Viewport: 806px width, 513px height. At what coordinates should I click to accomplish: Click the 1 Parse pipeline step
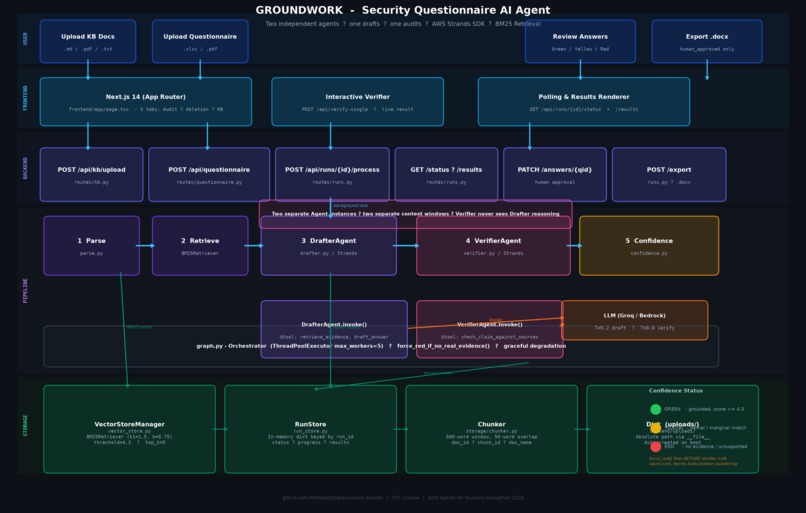91,246
